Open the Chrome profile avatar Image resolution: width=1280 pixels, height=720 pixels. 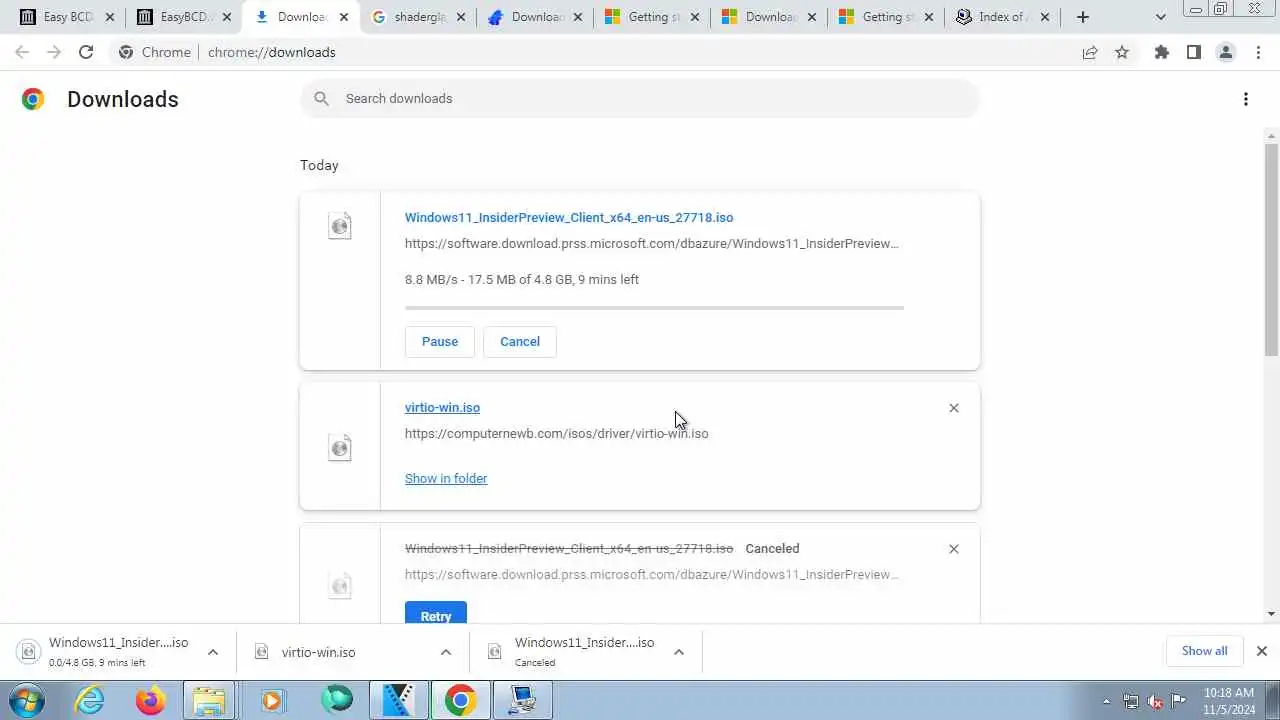(x=1226, y=52)
